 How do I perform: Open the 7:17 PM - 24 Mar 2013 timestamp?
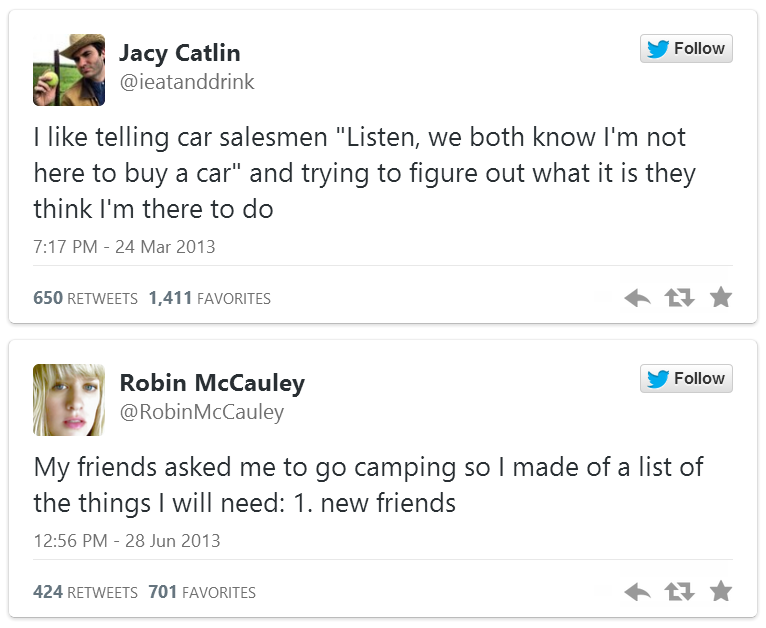(124, 246)
